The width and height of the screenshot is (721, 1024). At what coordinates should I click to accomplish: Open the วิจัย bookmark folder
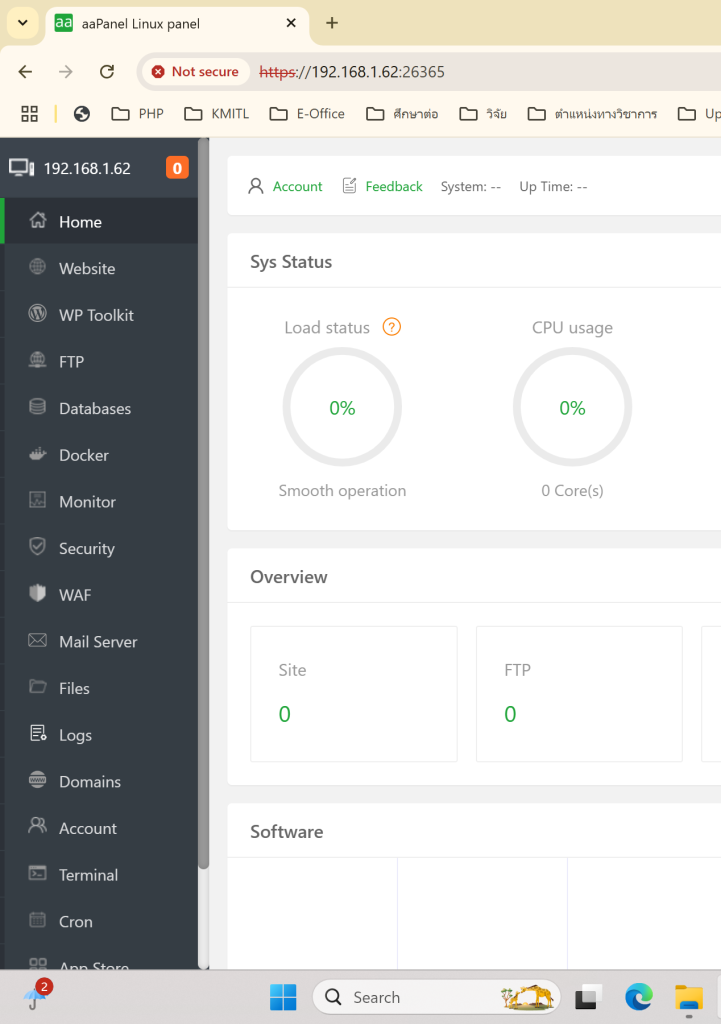483,114
